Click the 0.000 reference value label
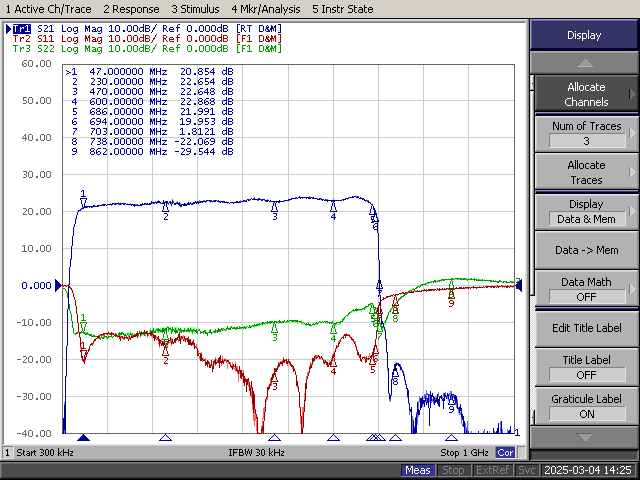 (36, 286)
